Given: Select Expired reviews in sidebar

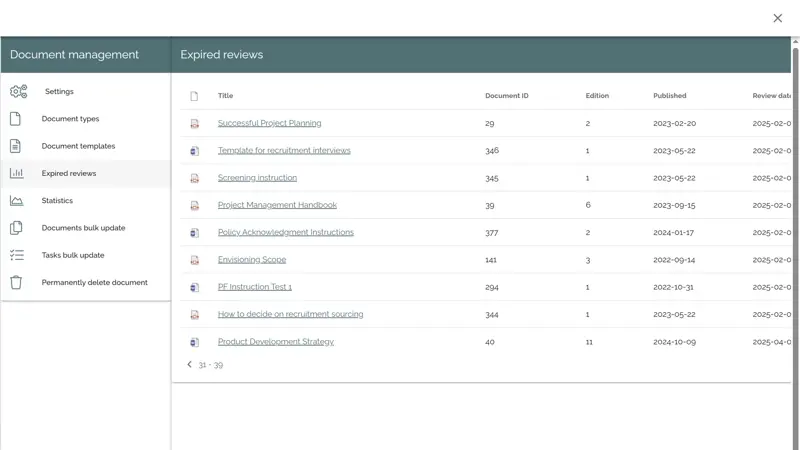Looking at the screenshot, I should [85, 173].
